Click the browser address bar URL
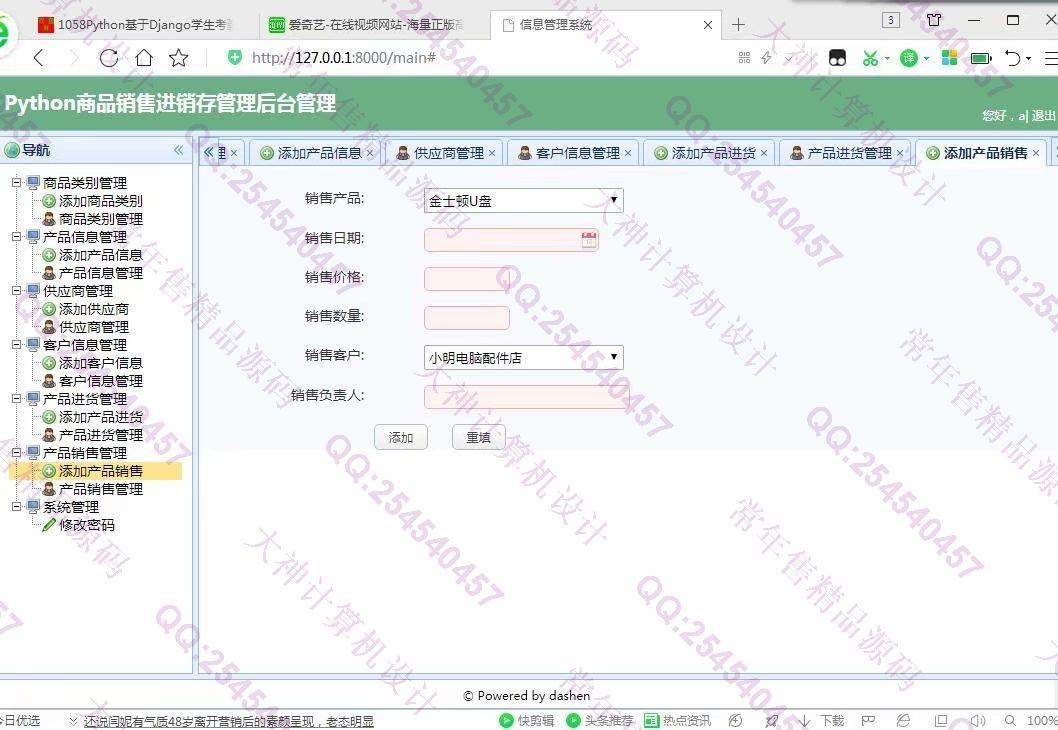1058x730 pixels. click(343, 58)
